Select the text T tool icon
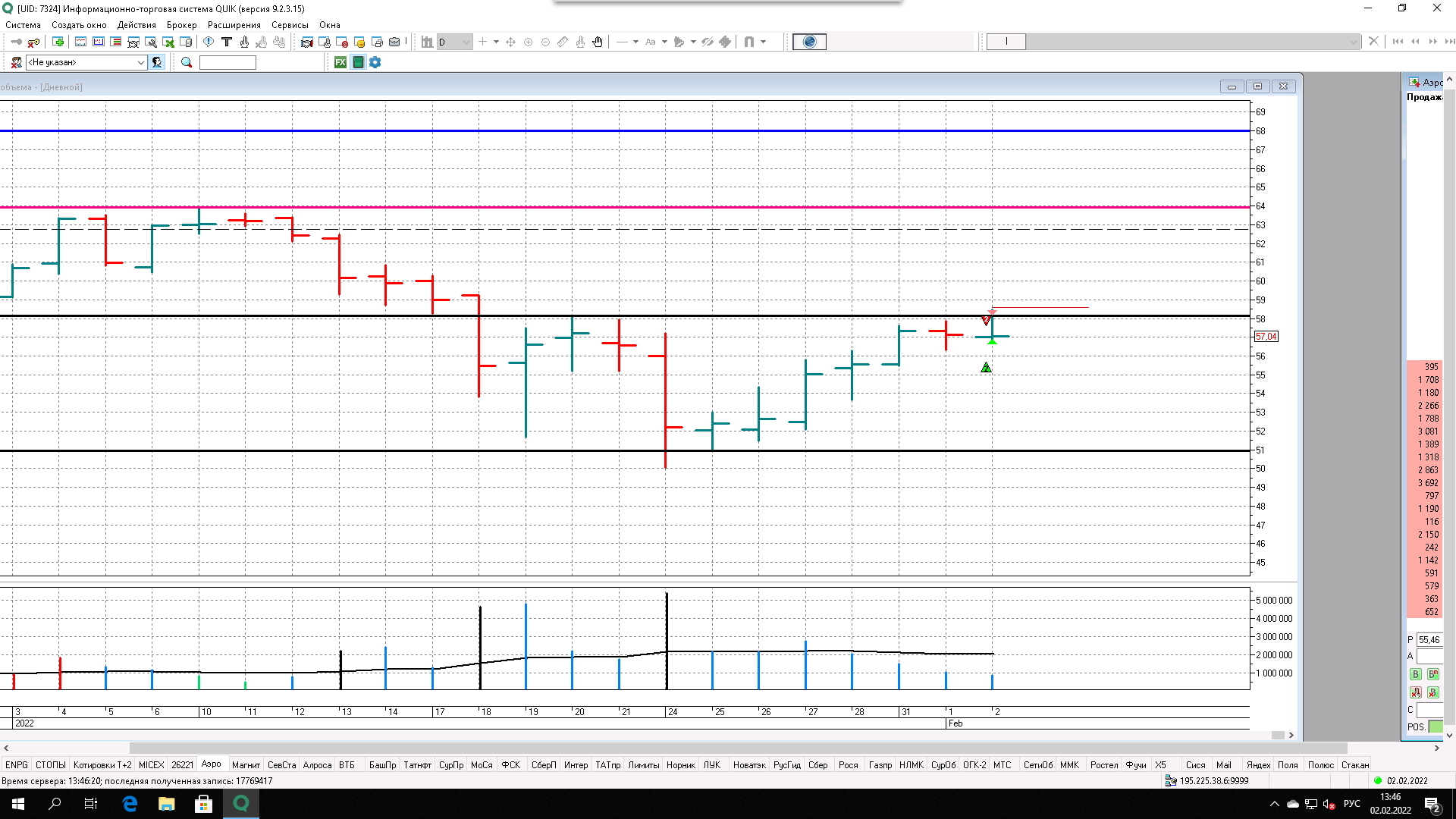 pos(226,42)
